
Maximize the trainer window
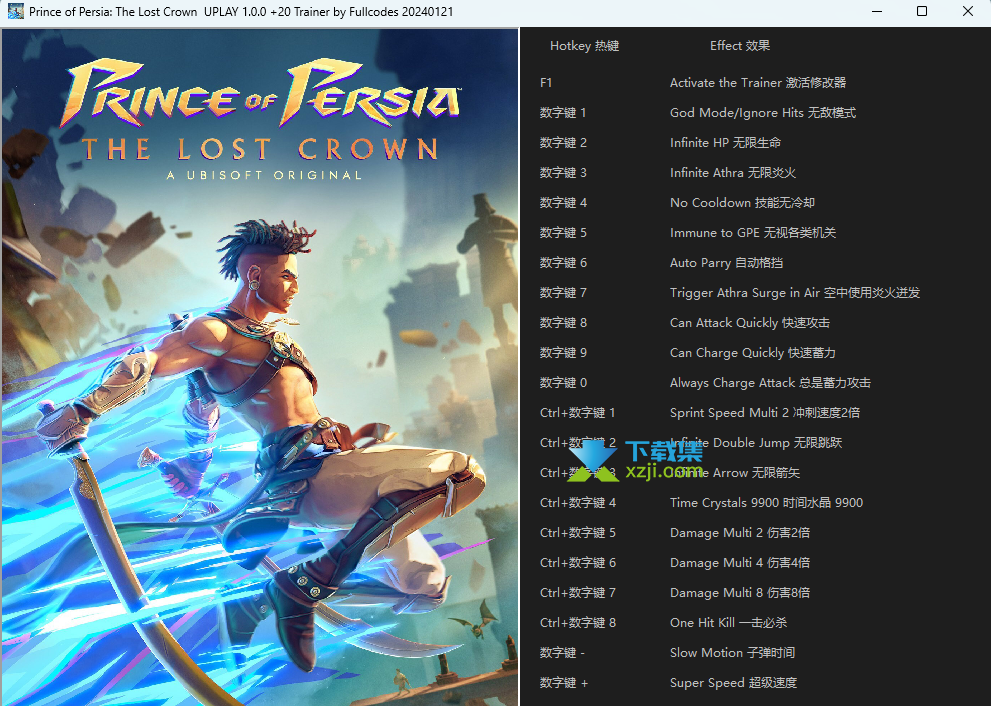click(x=922, y=11)
